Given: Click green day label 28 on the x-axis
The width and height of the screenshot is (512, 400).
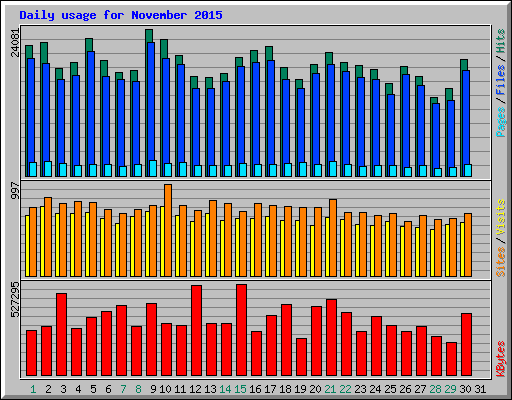Looking at the screenshot, I should tap(435, 389).
